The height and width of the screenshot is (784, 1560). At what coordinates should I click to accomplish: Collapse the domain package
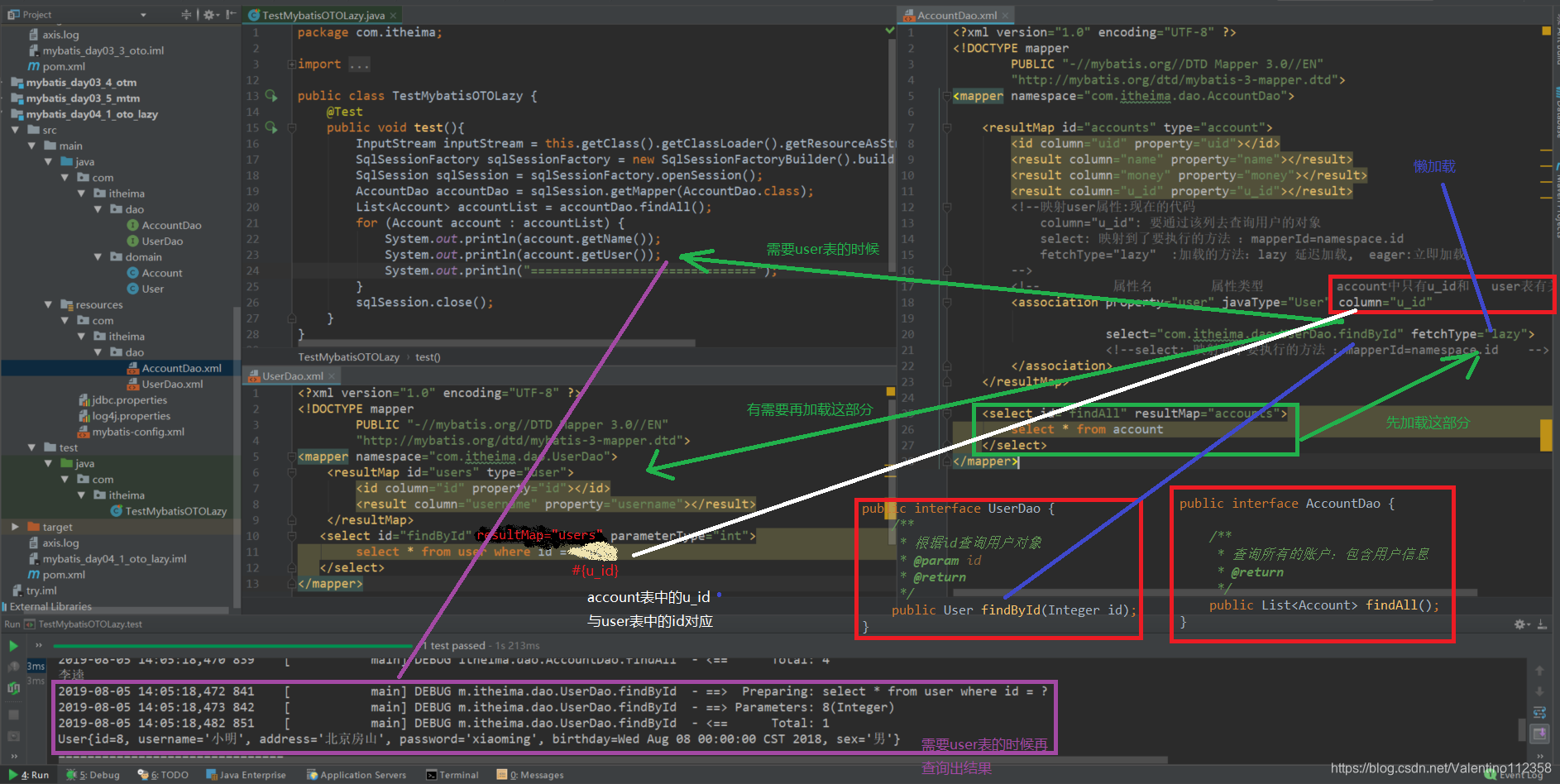(x=98, y=256)
